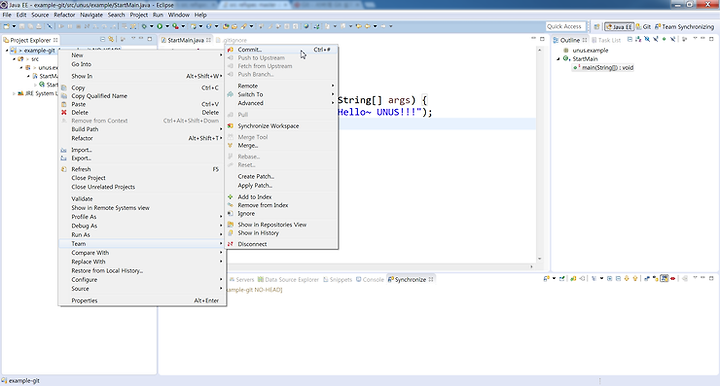Screen dimensions: 720x386
Task: Open Properties from the context menu
Action: coord(142,301)
